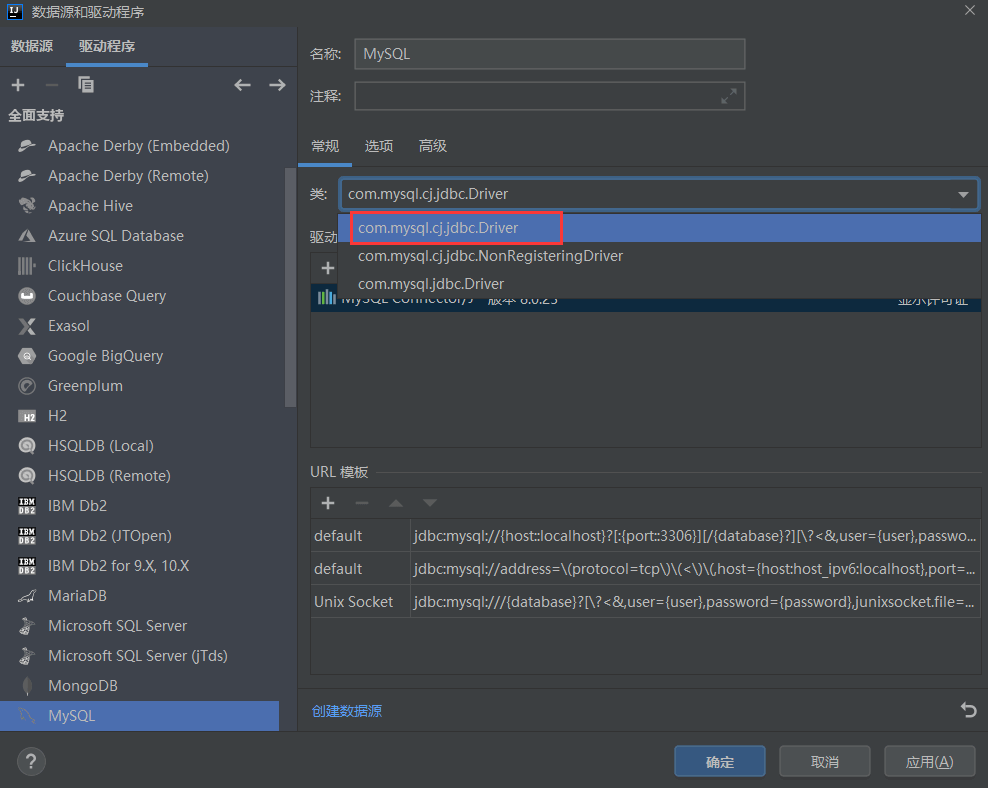Open the 类 class dropdown

963,194
